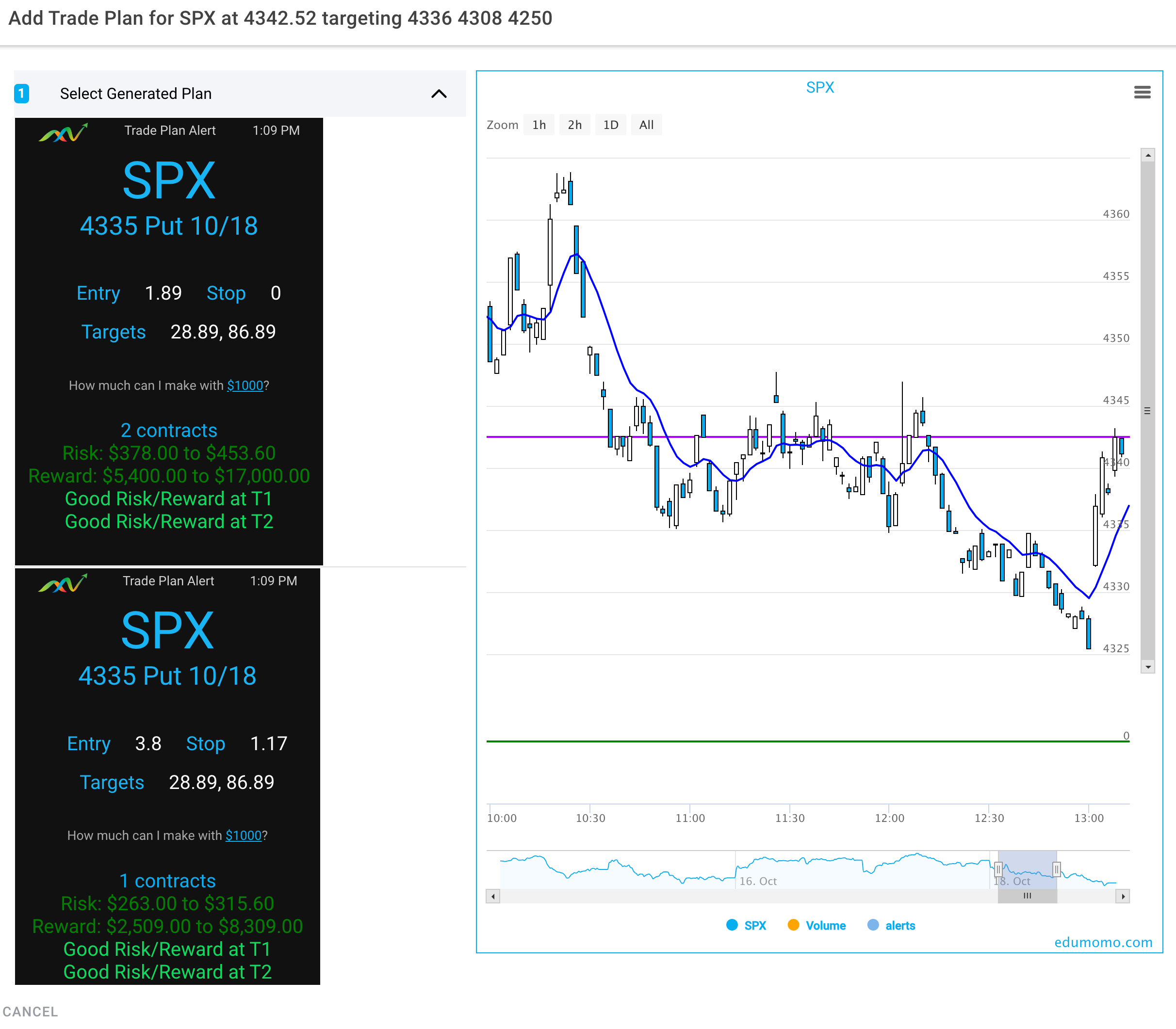
Task: Set chart zoom to 1D
Action: coord(610,125)
